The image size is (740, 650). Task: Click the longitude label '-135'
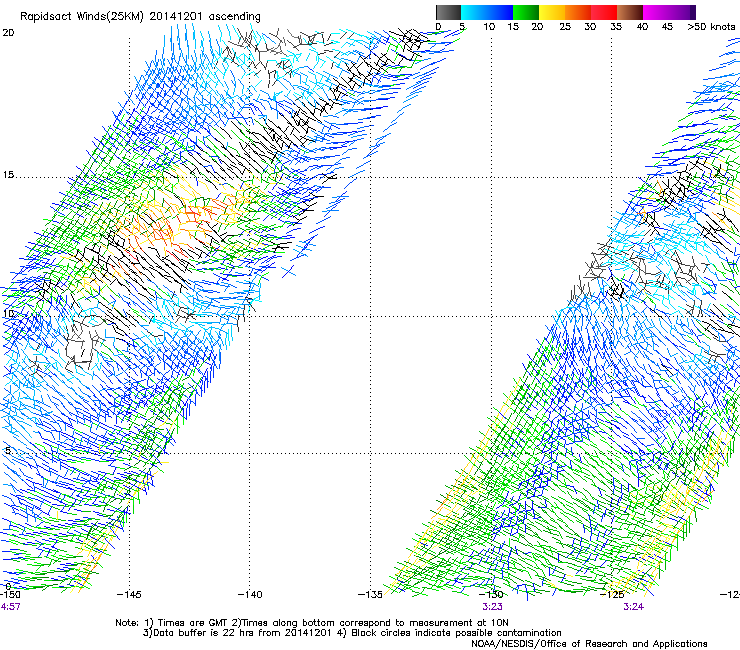pos(370,595)
